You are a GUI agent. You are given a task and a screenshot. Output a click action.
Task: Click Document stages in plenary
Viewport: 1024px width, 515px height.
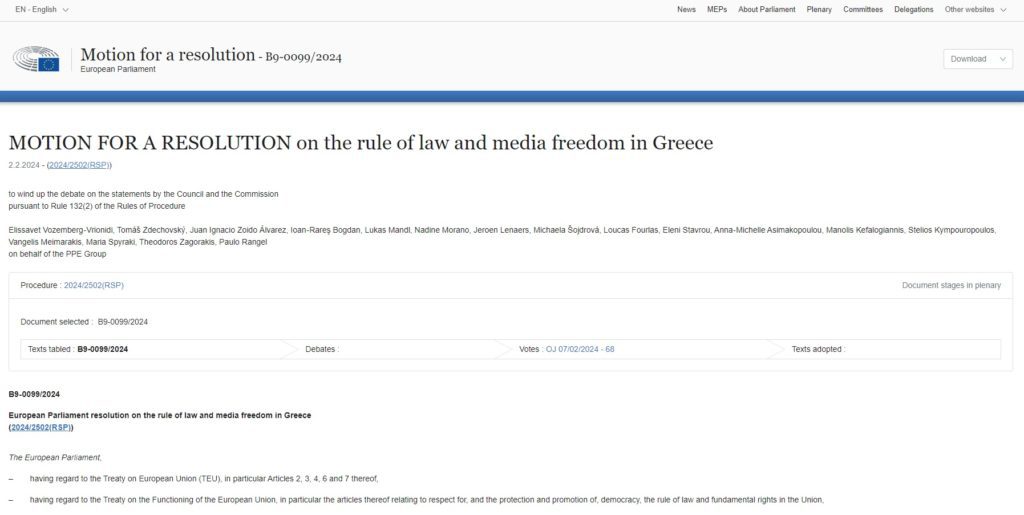point(951,285)
